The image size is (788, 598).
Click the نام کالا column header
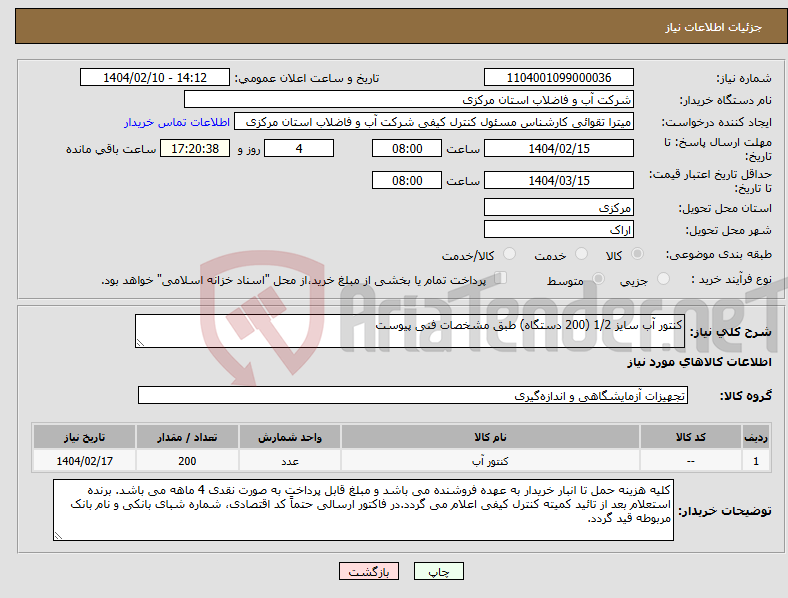click(x=490, y=437)
